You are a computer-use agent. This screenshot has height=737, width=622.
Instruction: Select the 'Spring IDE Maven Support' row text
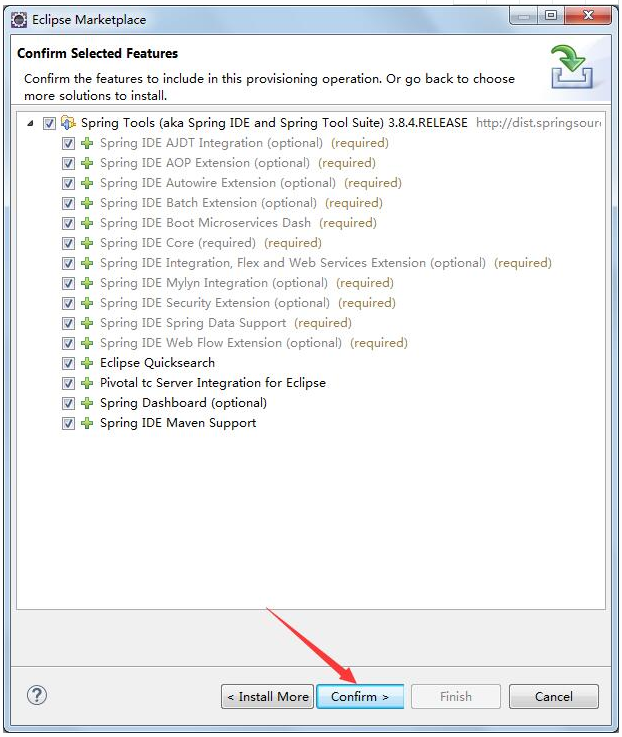point(178,423)
